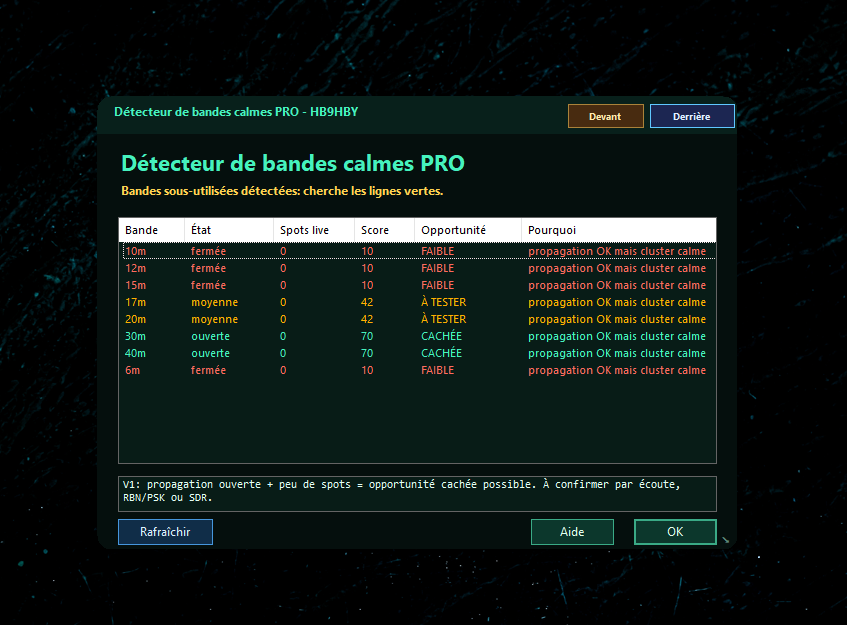Click the title bar 'Détecteur de bandes calmes PRO - HB9HBY'
Viewport: 847px width, 625px height.
point(236,112)
